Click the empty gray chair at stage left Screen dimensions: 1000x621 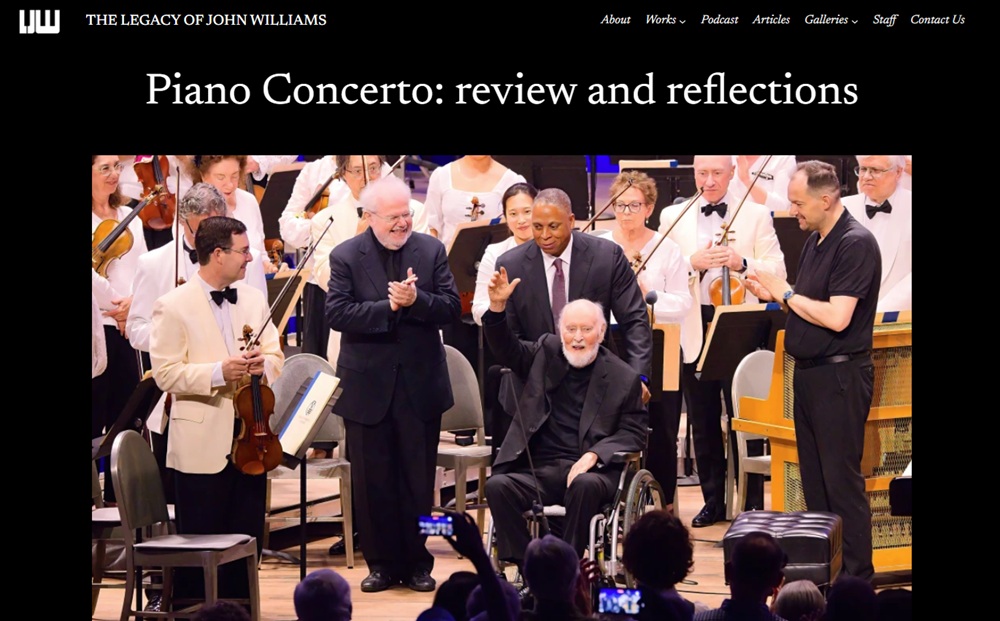point(182,516)
